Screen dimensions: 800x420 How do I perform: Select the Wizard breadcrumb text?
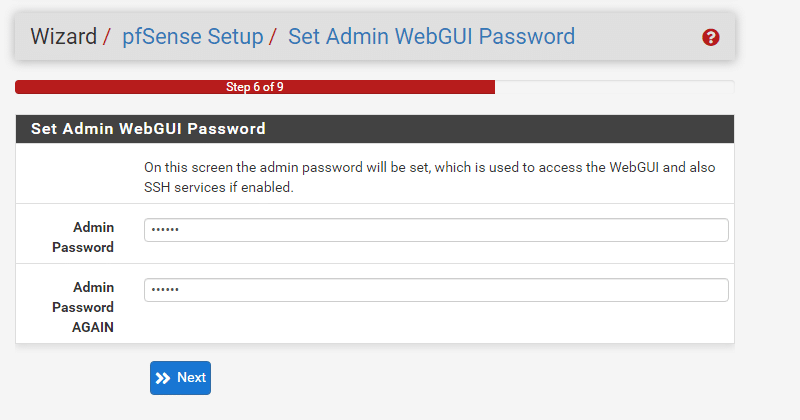tap(63, 37)
